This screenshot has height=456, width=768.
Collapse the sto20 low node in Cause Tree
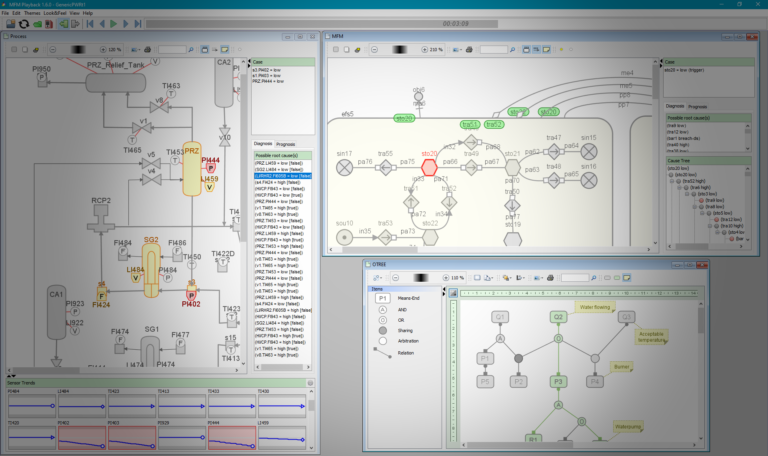click(671, 174)
